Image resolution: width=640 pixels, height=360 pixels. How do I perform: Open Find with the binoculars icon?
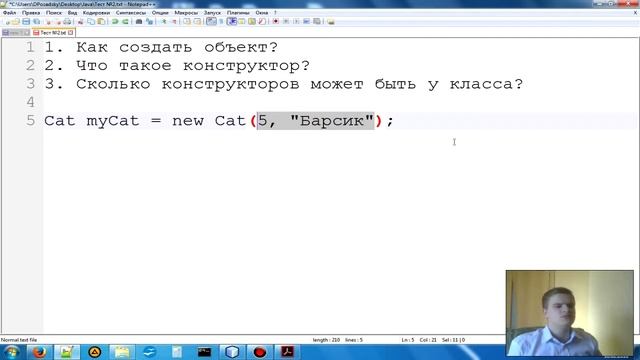(x=138, y=21)
